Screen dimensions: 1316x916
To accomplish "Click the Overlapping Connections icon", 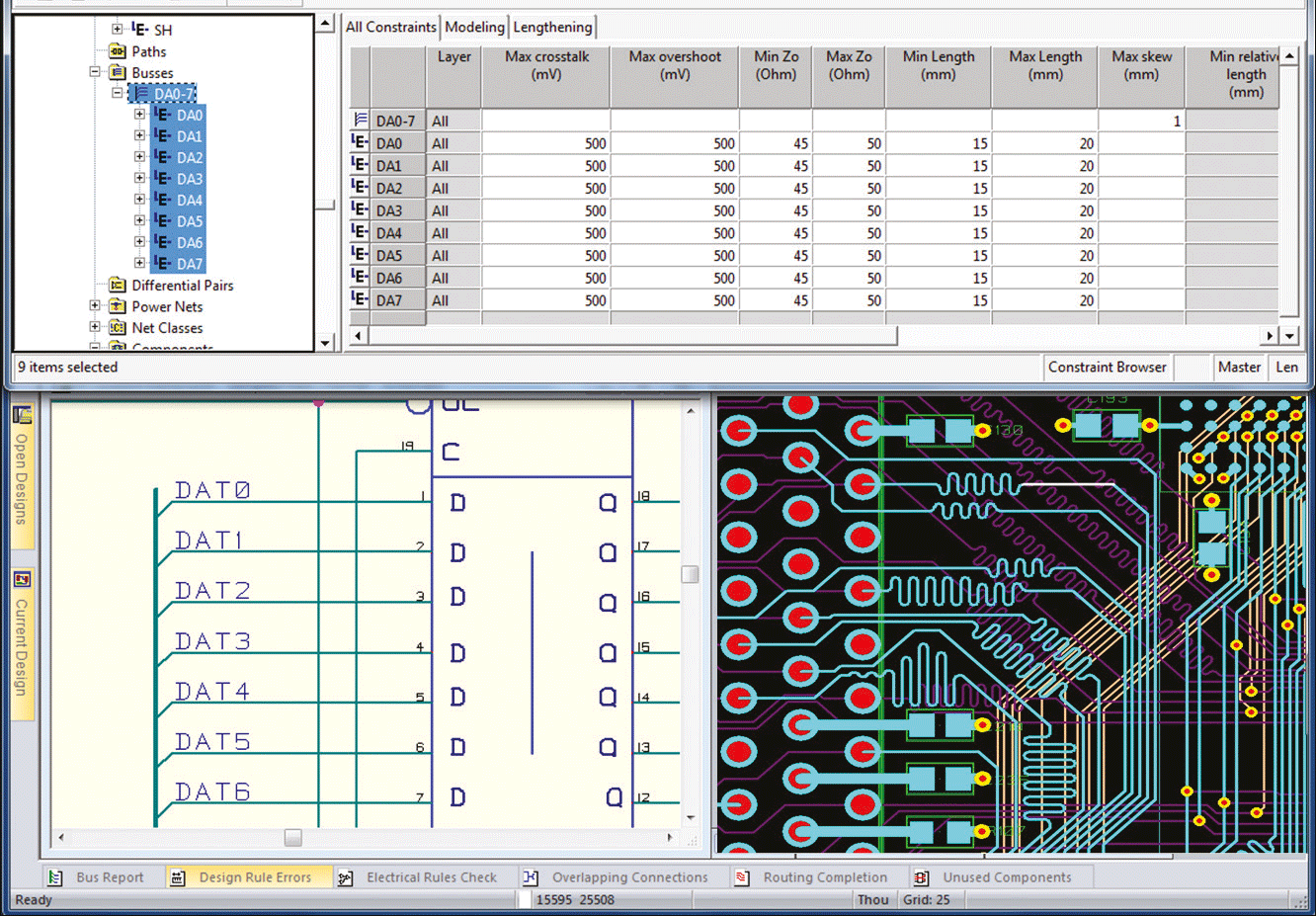I will (x=531, y=877).
